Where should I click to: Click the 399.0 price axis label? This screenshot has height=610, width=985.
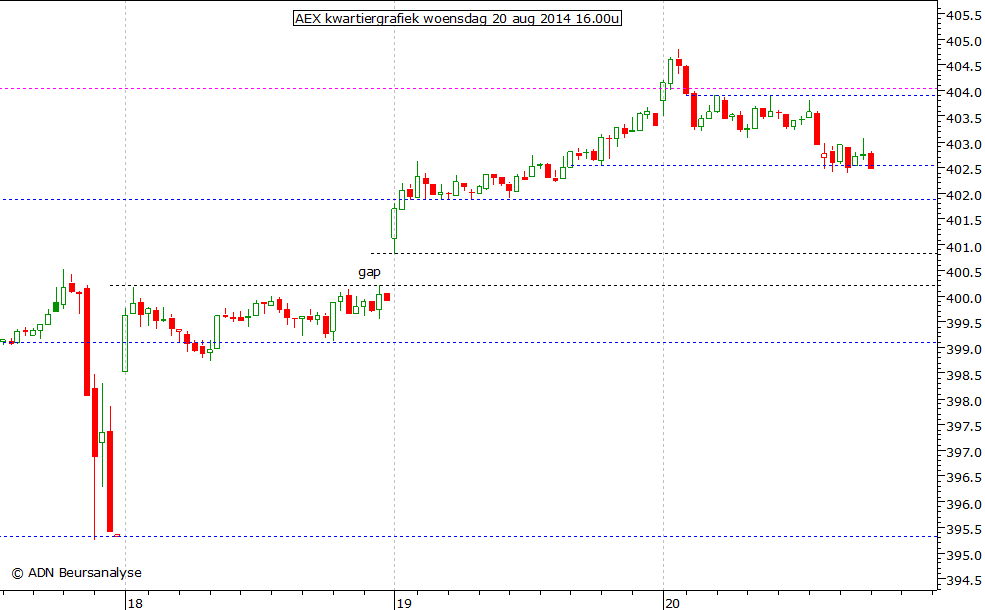coord(963,350)
